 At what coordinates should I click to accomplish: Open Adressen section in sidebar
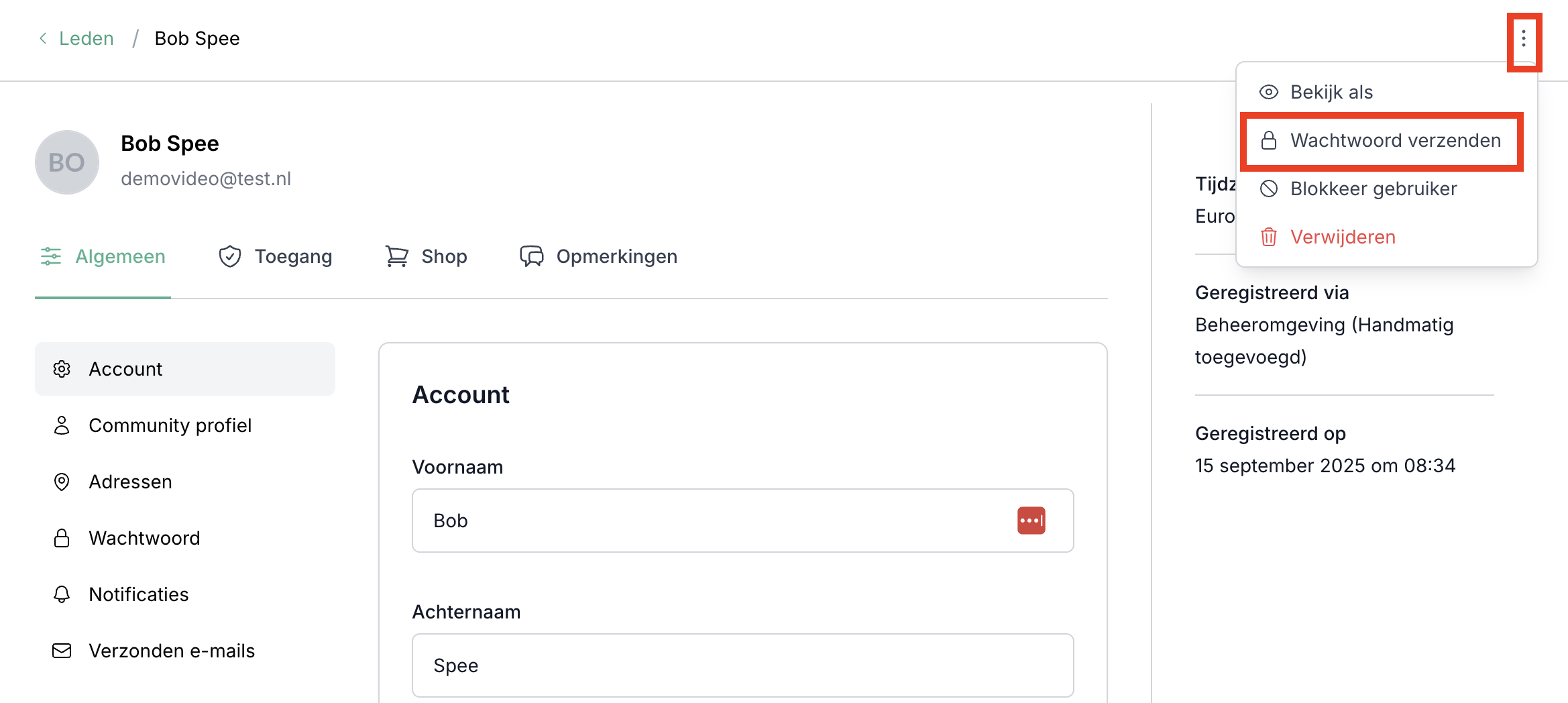pos(130,482)
